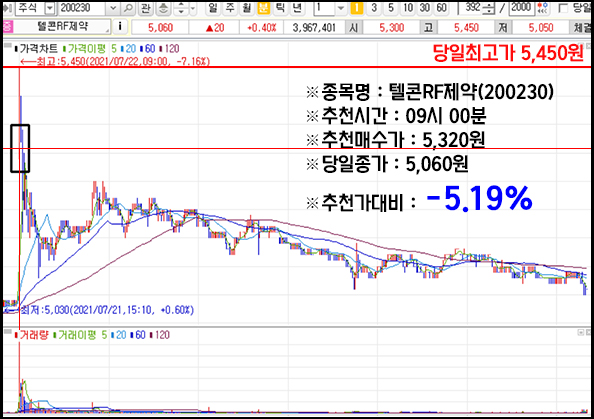Click the 2000 total bars input field

pos(521,8)
